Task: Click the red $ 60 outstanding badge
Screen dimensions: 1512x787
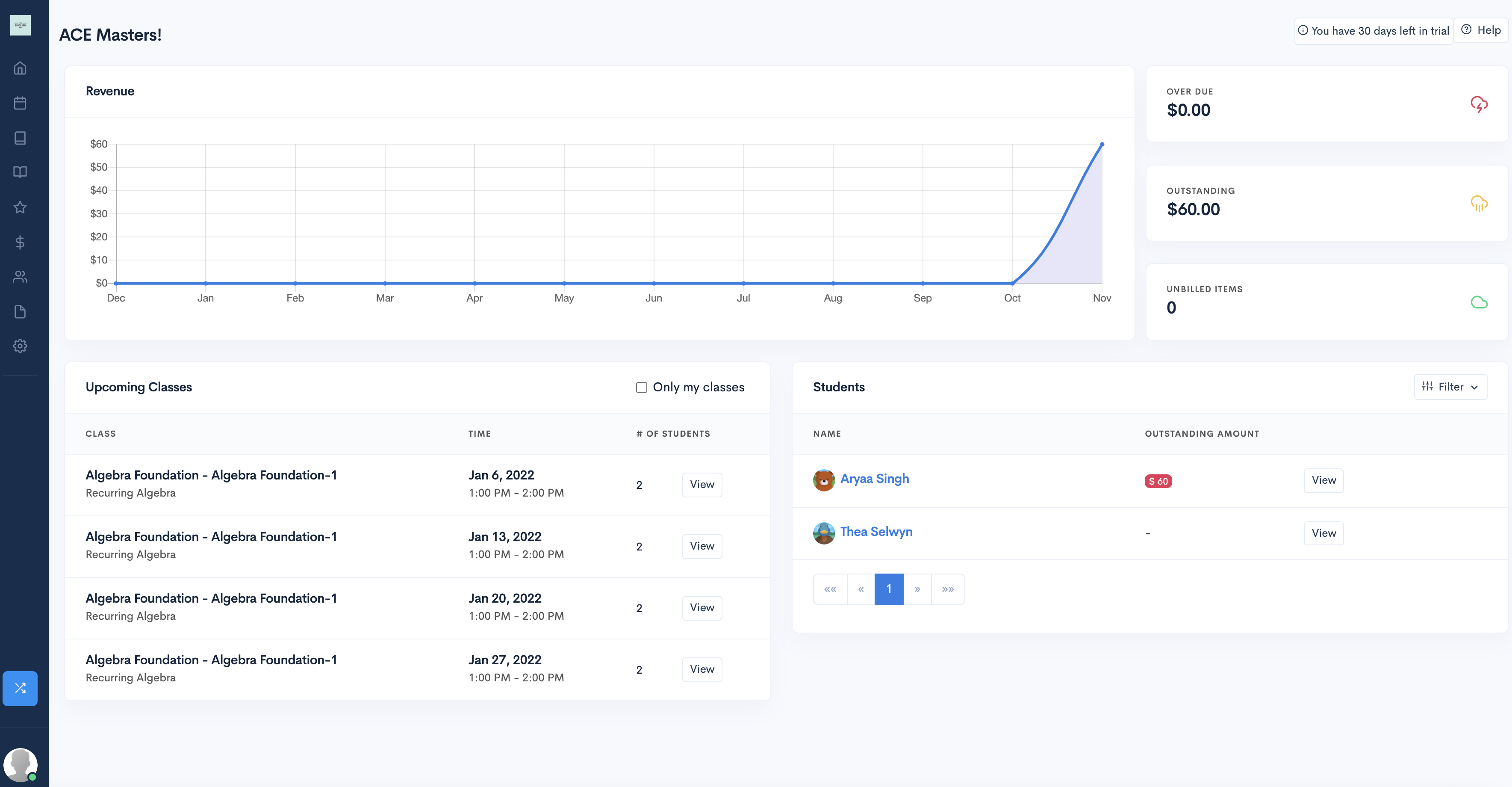Action: [1158, 481]
